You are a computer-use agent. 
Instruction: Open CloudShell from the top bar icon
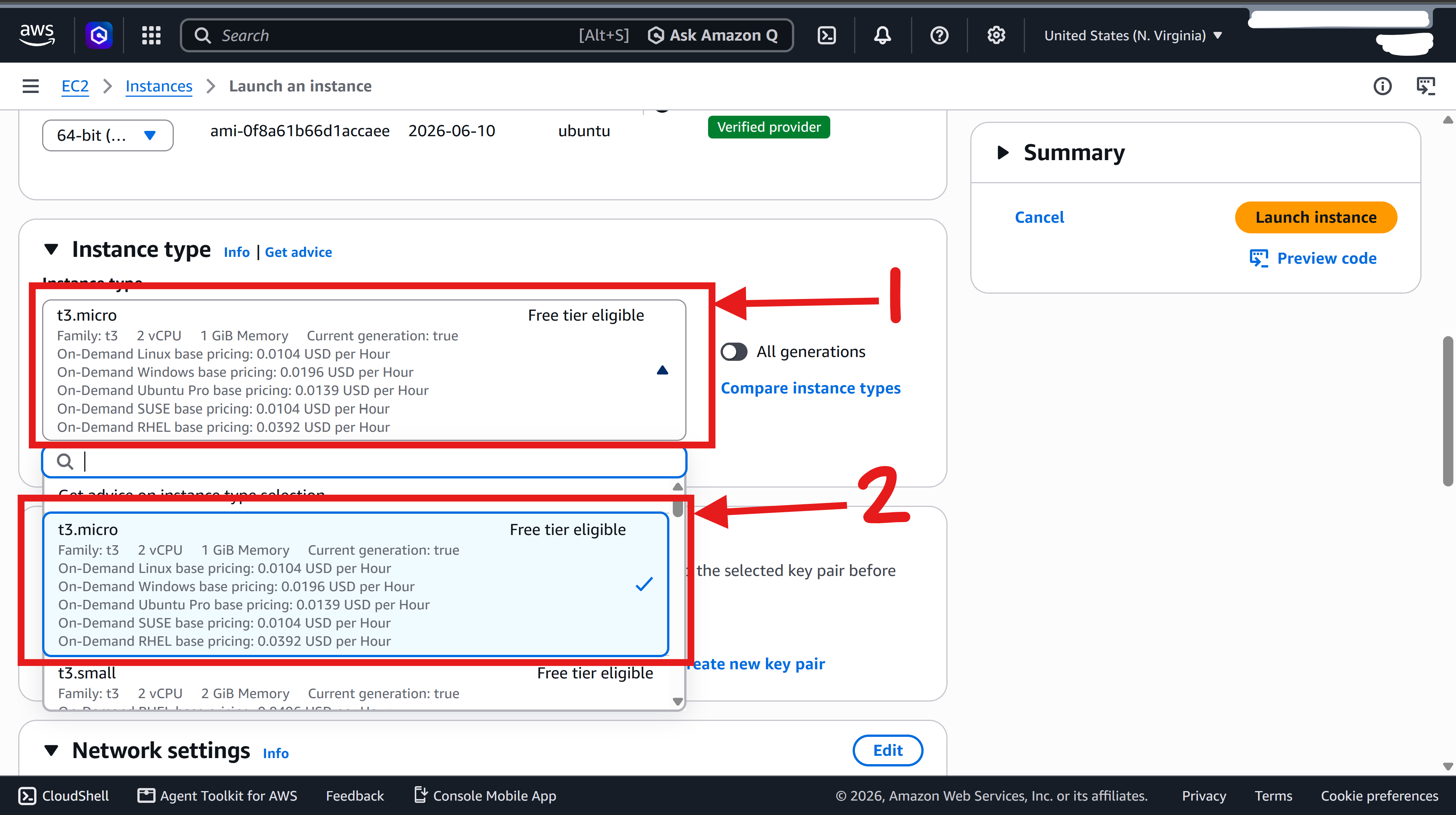826,35
